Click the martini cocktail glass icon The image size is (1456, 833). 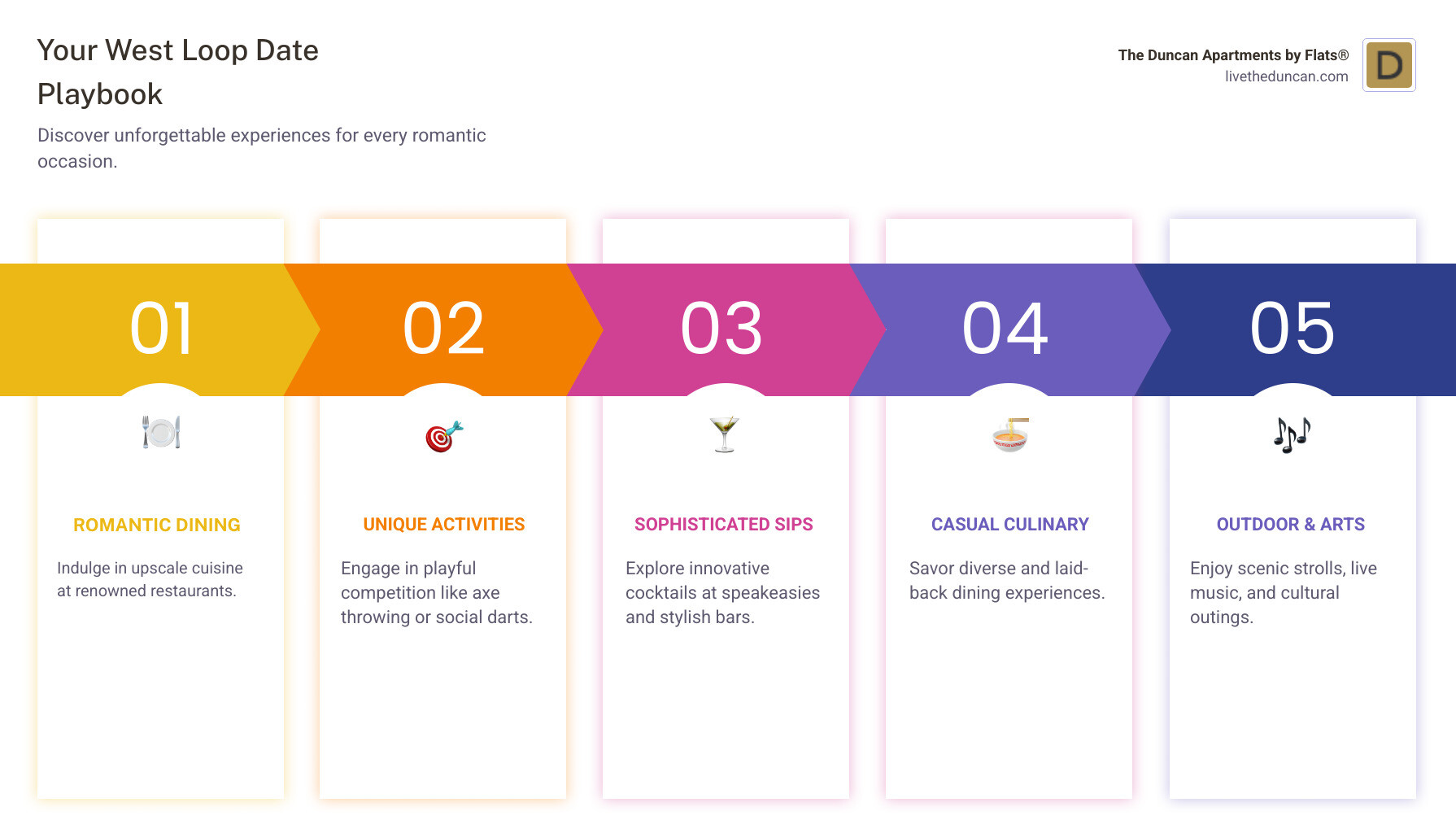[x=724, y=434]
